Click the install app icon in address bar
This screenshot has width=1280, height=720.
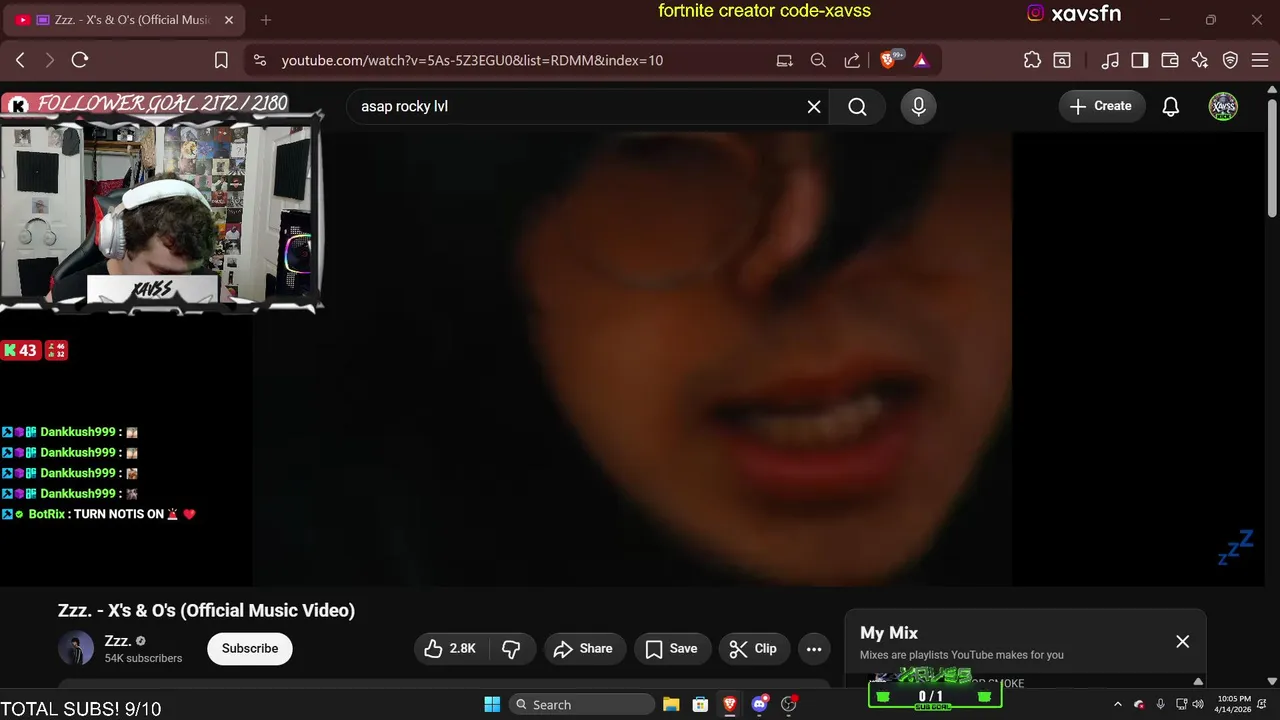coord(785,60)
